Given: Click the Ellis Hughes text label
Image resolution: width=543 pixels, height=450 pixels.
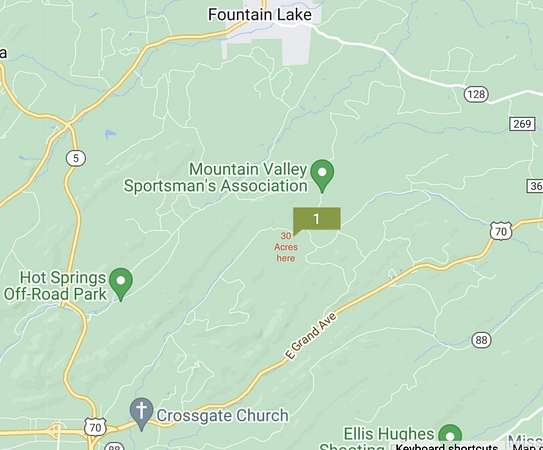Looking at the screenshot, I should click(x=389, y=434).
